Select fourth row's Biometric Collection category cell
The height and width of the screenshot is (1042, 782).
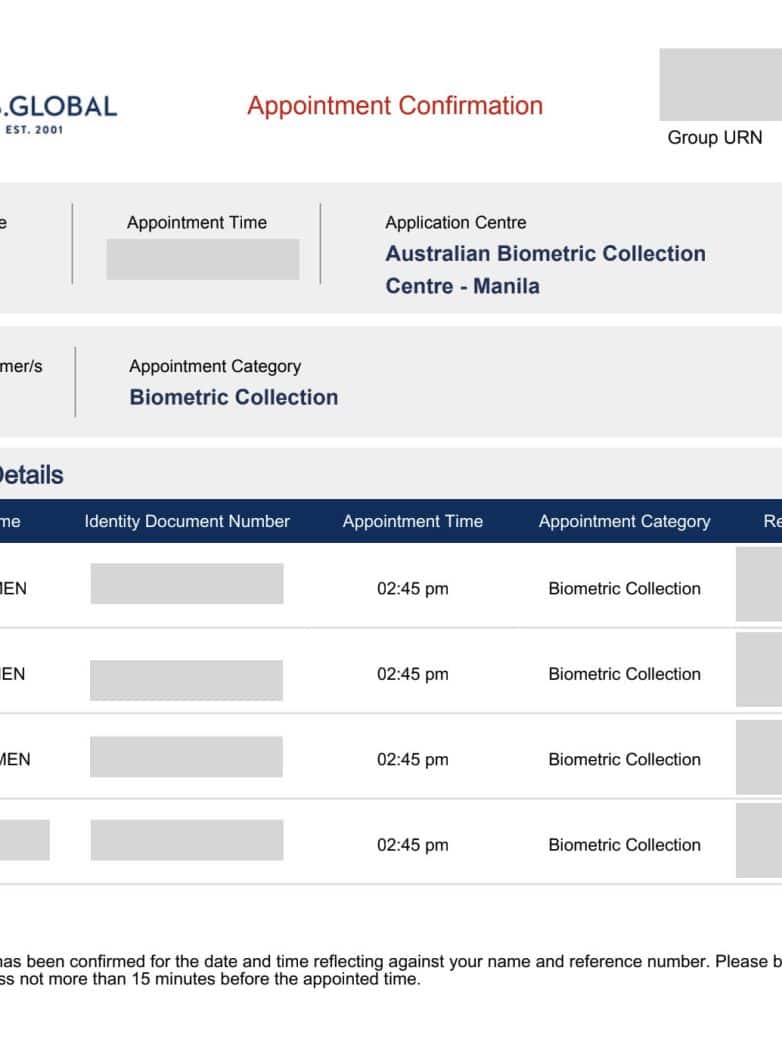click(x=624, y=845)
